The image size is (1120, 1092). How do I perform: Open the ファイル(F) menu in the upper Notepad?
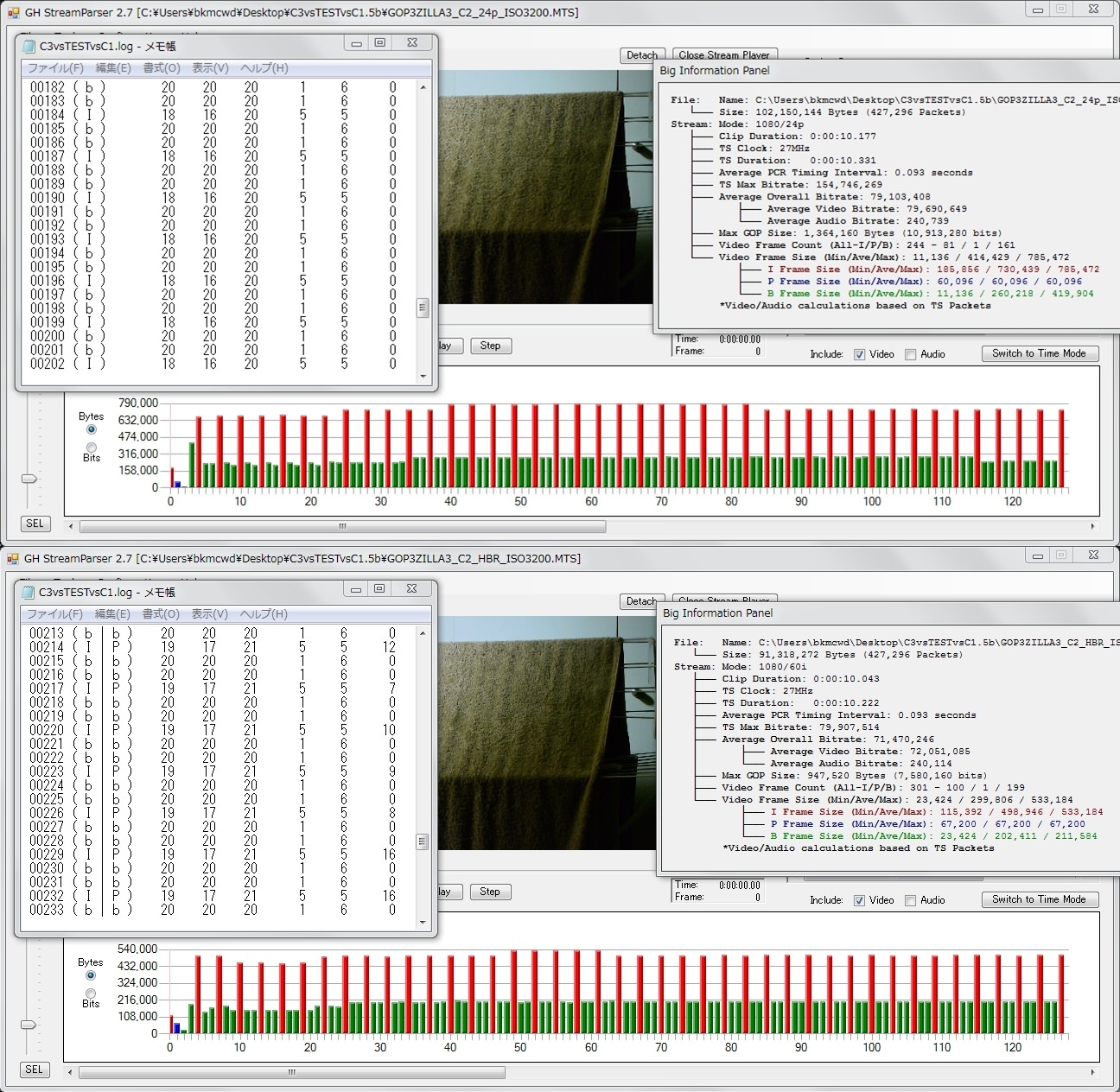tap(55, 68)
